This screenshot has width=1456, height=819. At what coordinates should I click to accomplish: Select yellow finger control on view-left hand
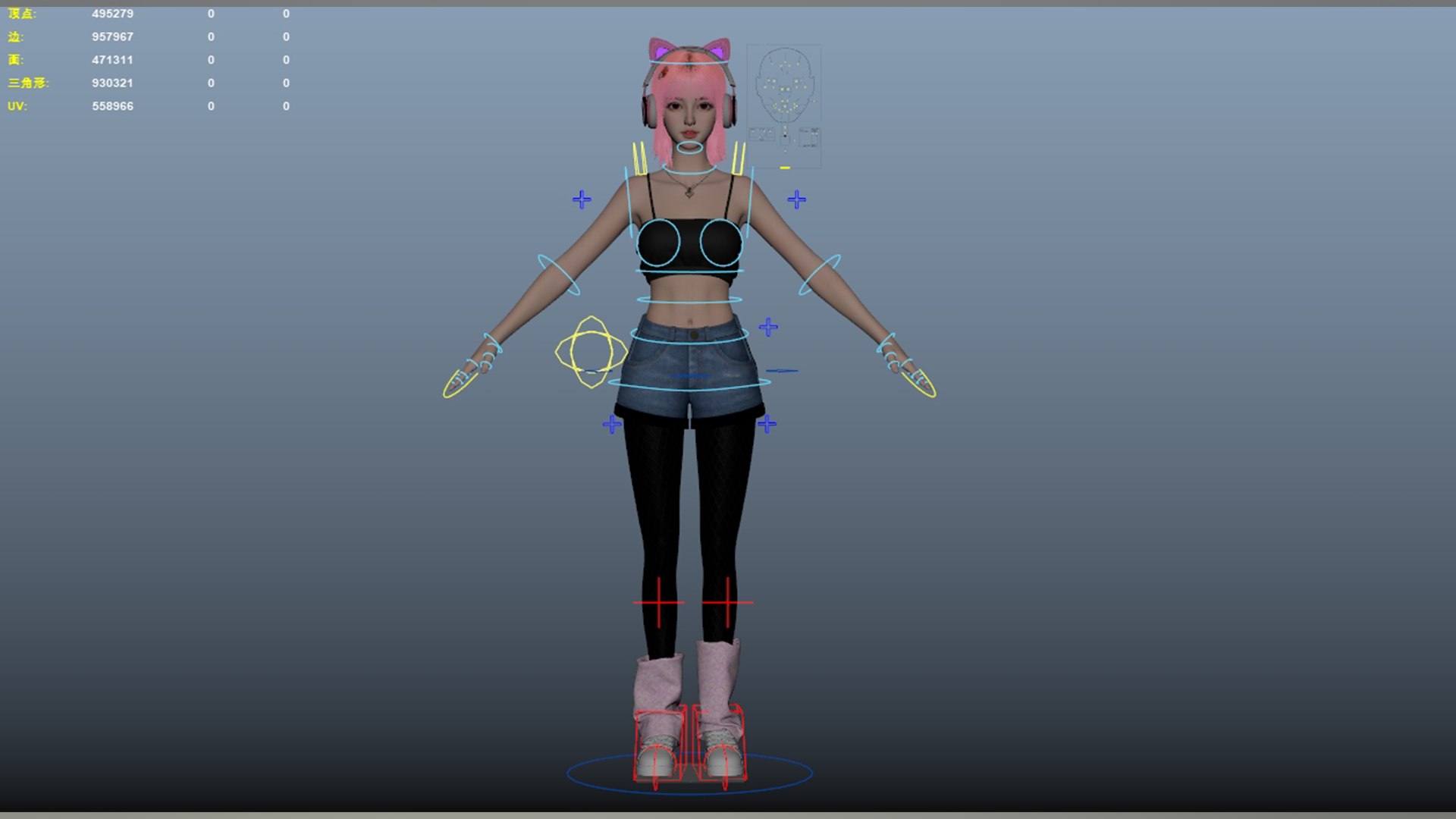pos(459,384)
